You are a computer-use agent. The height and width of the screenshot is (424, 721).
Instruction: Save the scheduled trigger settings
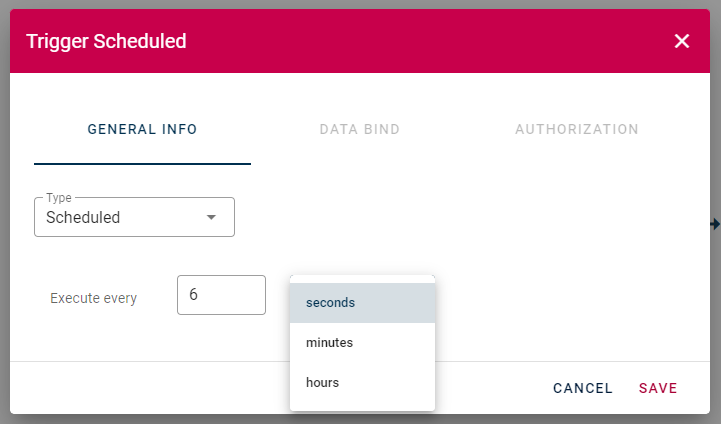(x=658, y=388)
